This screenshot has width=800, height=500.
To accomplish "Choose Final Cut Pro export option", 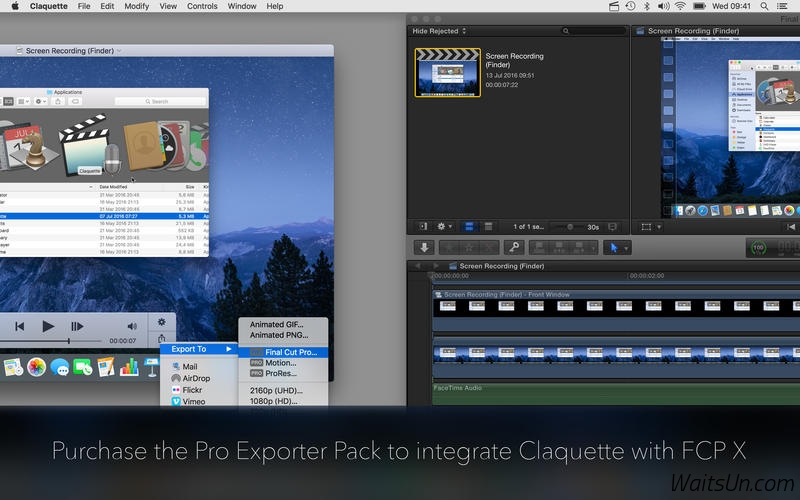I will (x=291, y=352).
